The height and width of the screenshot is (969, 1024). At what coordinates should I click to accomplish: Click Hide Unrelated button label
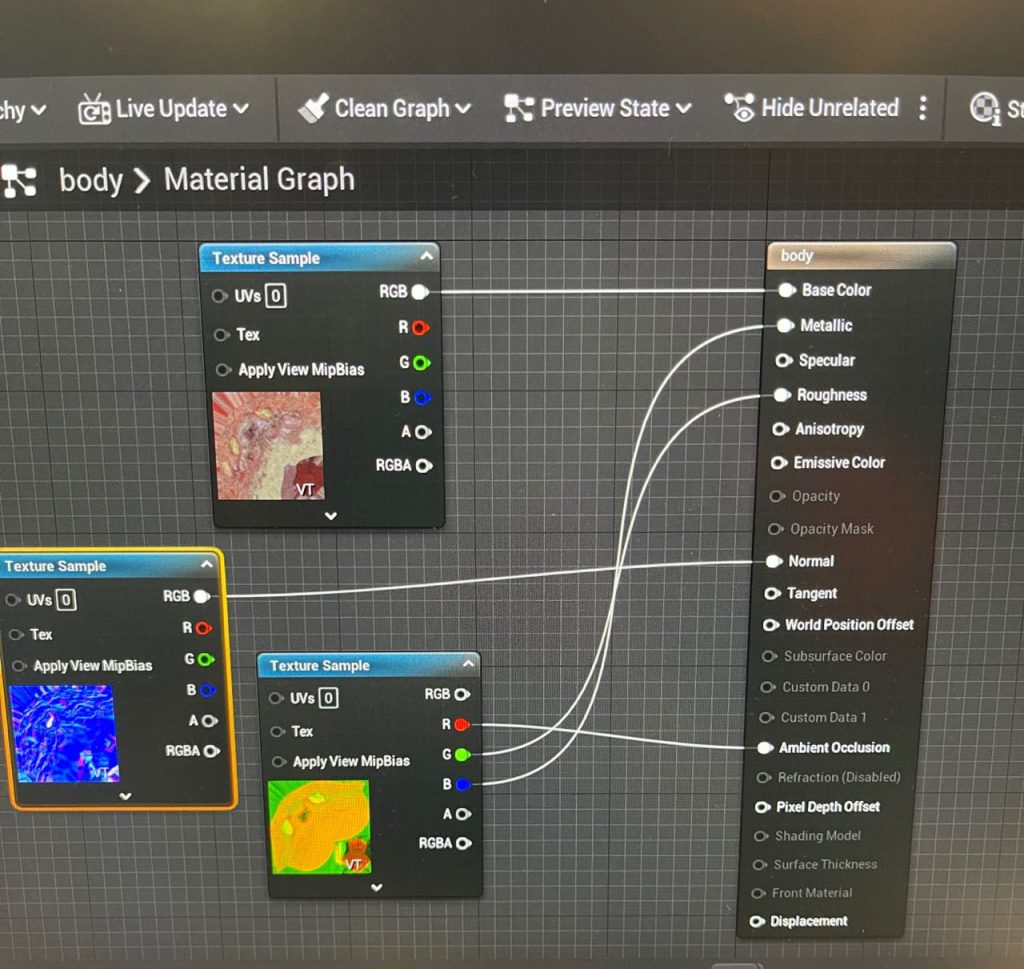tap(830, 107)
